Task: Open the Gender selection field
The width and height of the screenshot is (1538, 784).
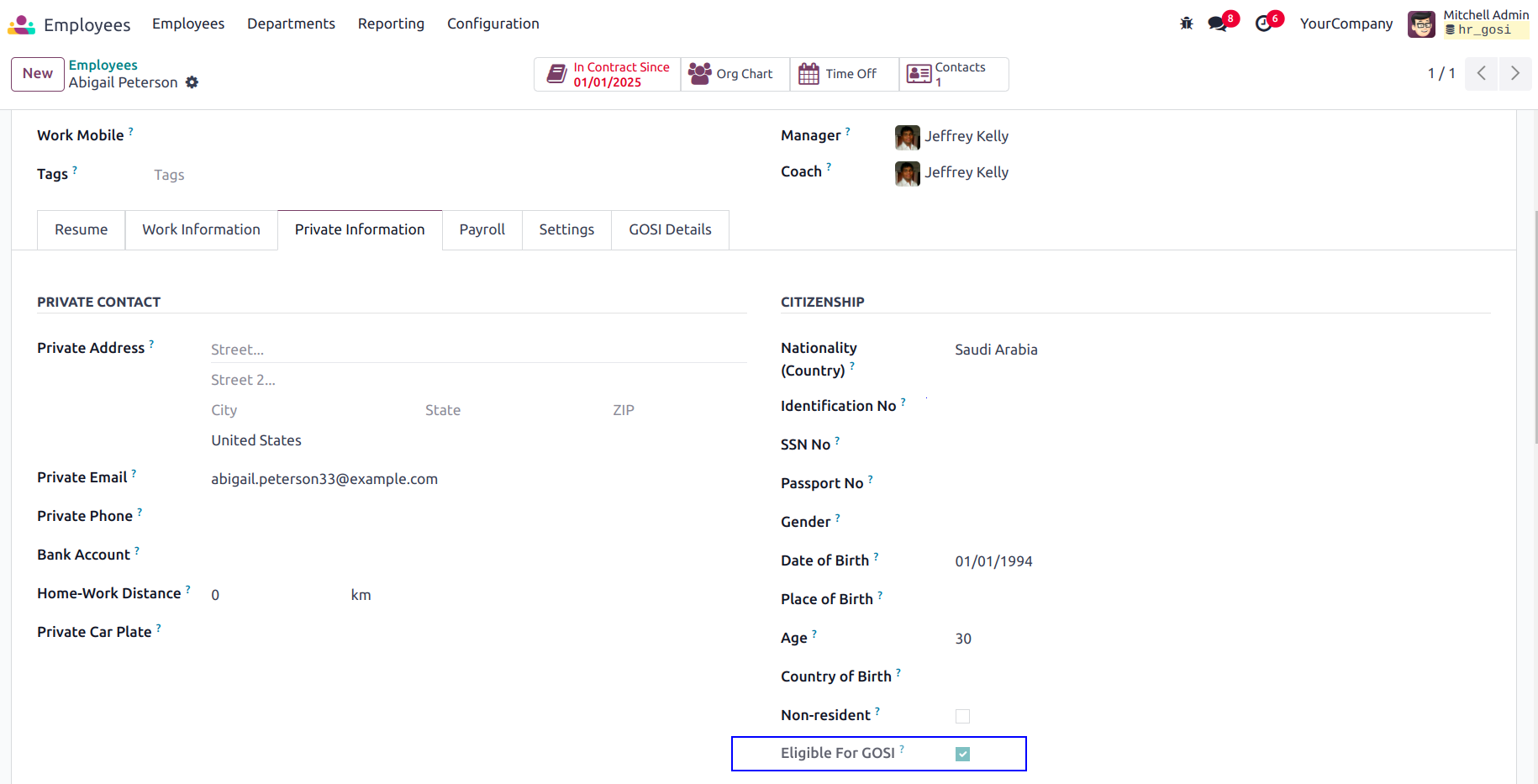Action: pos(1222,523)
